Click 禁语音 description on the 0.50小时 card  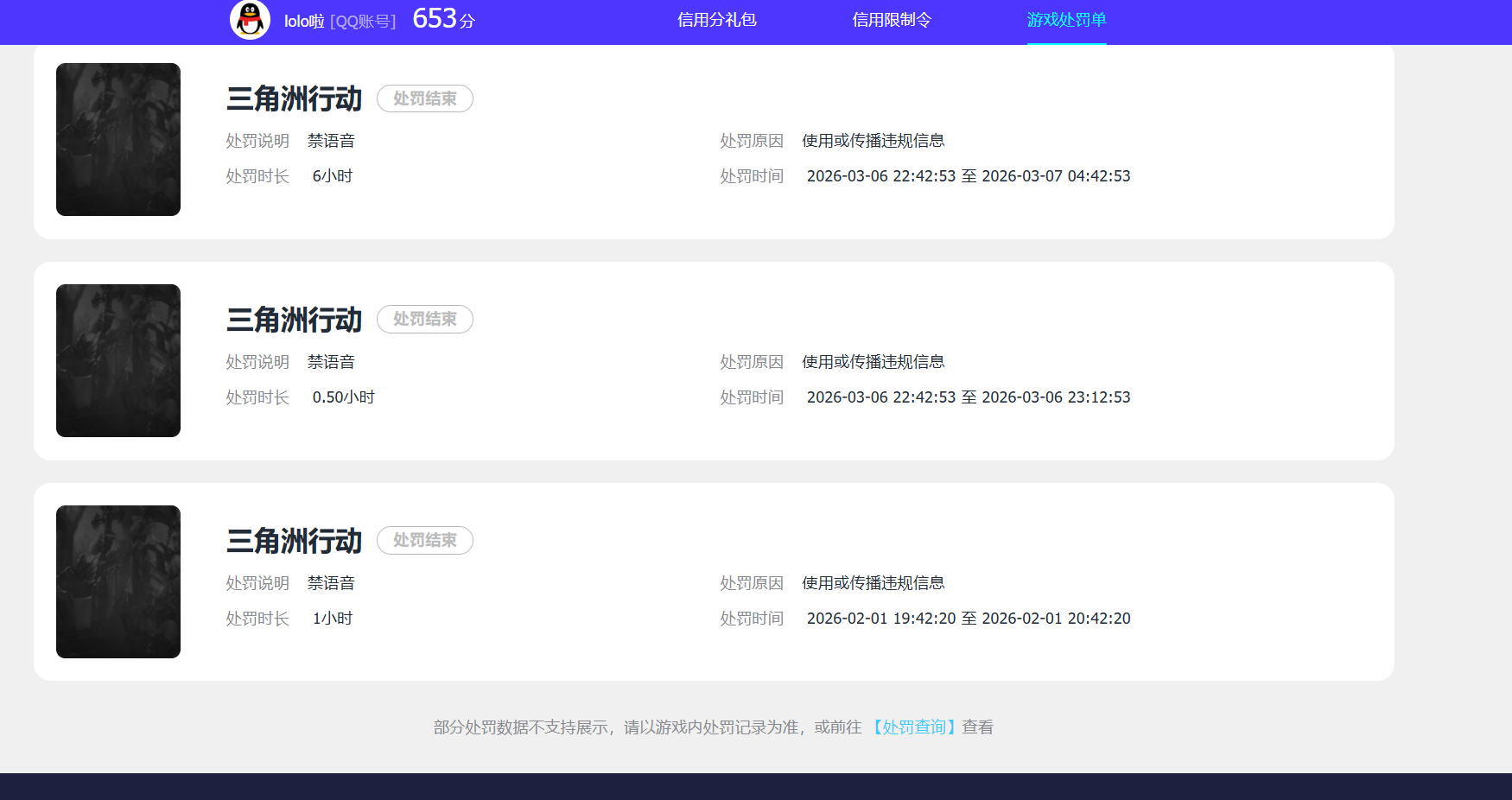point(331,362)
